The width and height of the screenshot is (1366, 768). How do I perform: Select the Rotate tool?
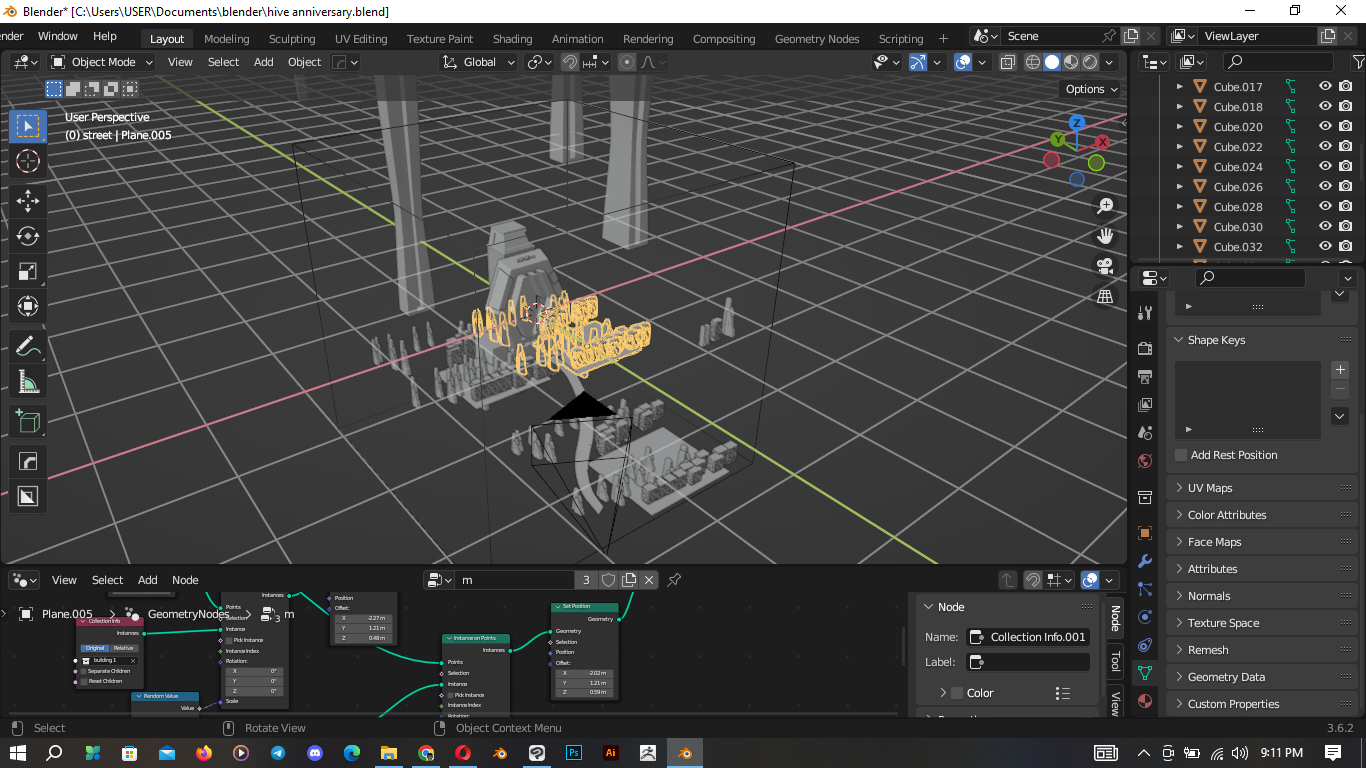(x=28, y=236)
